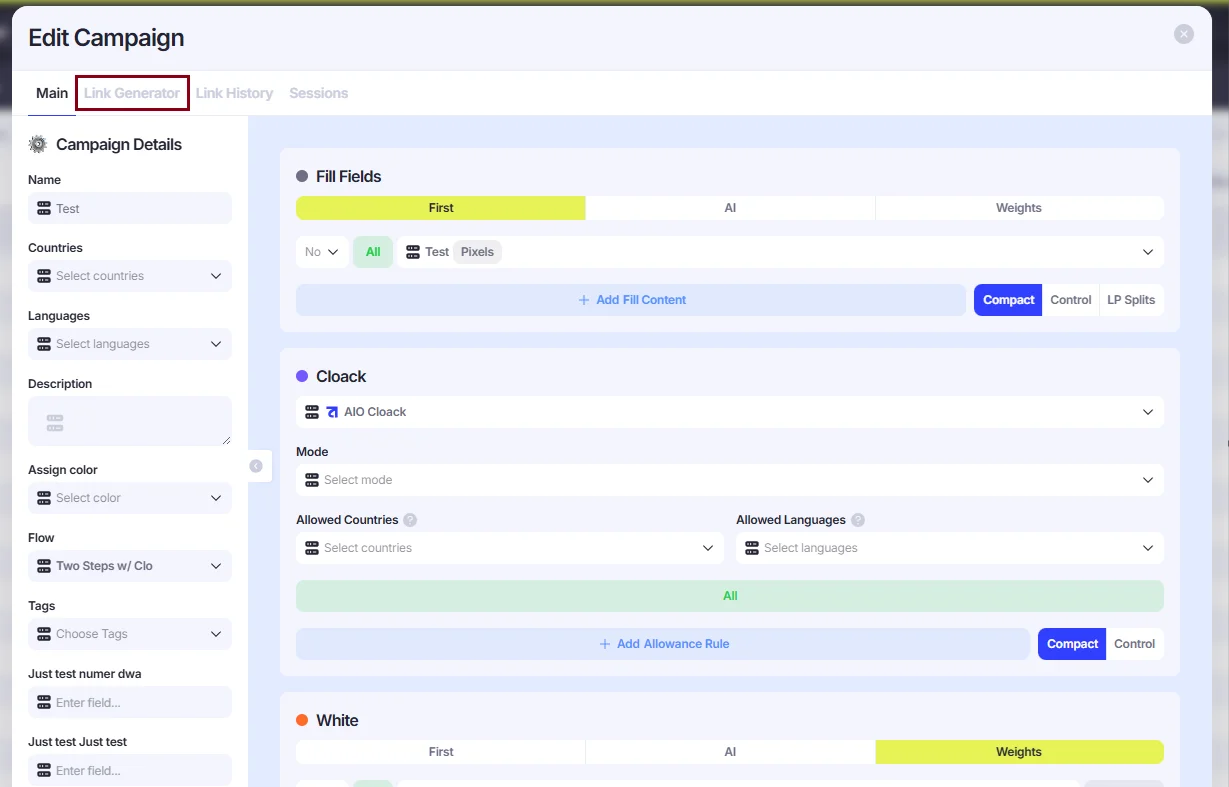Open the Flow dropdown

coord(130,566)
